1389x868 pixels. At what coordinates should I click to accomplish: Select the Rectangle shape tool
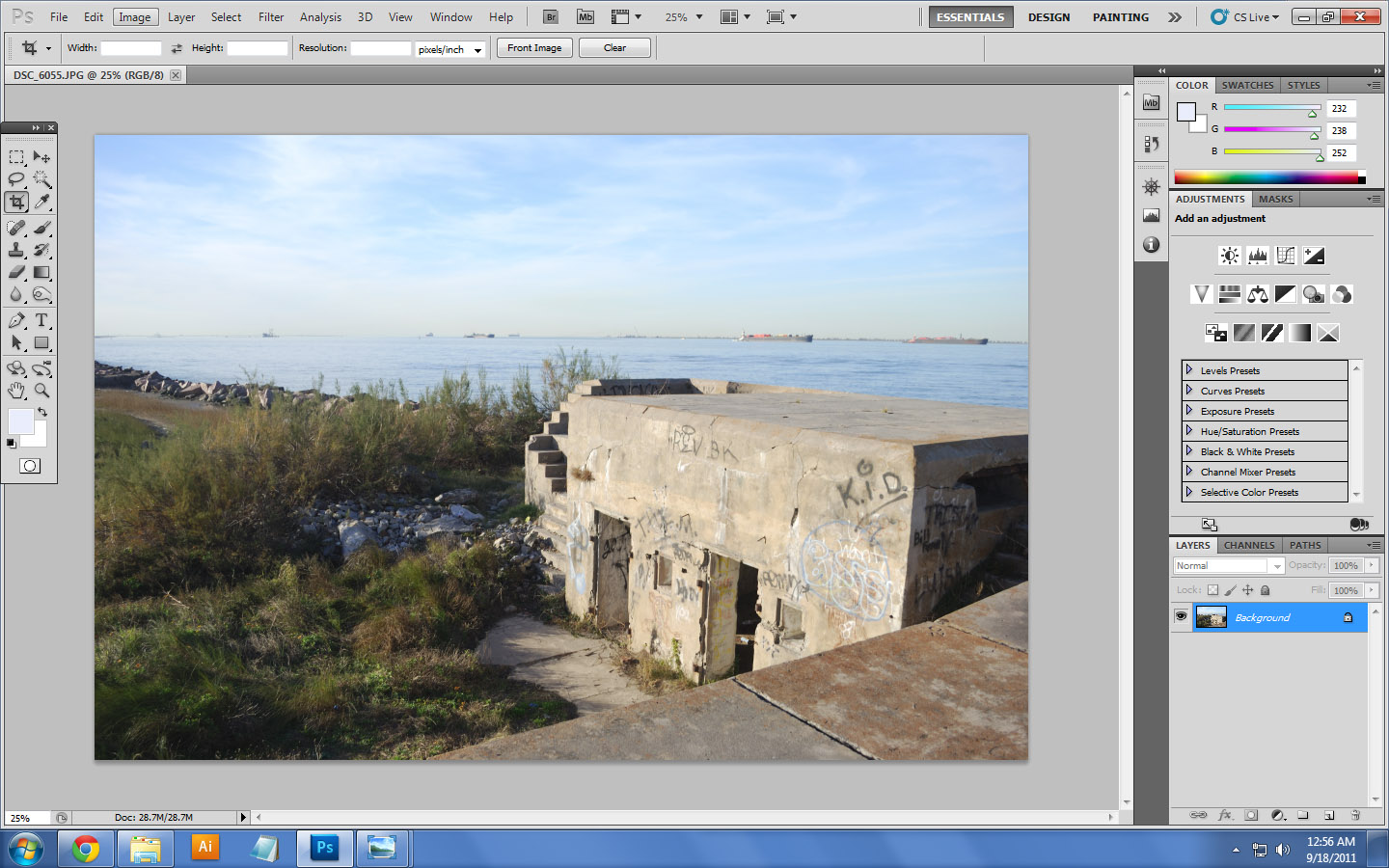point(41,342)
